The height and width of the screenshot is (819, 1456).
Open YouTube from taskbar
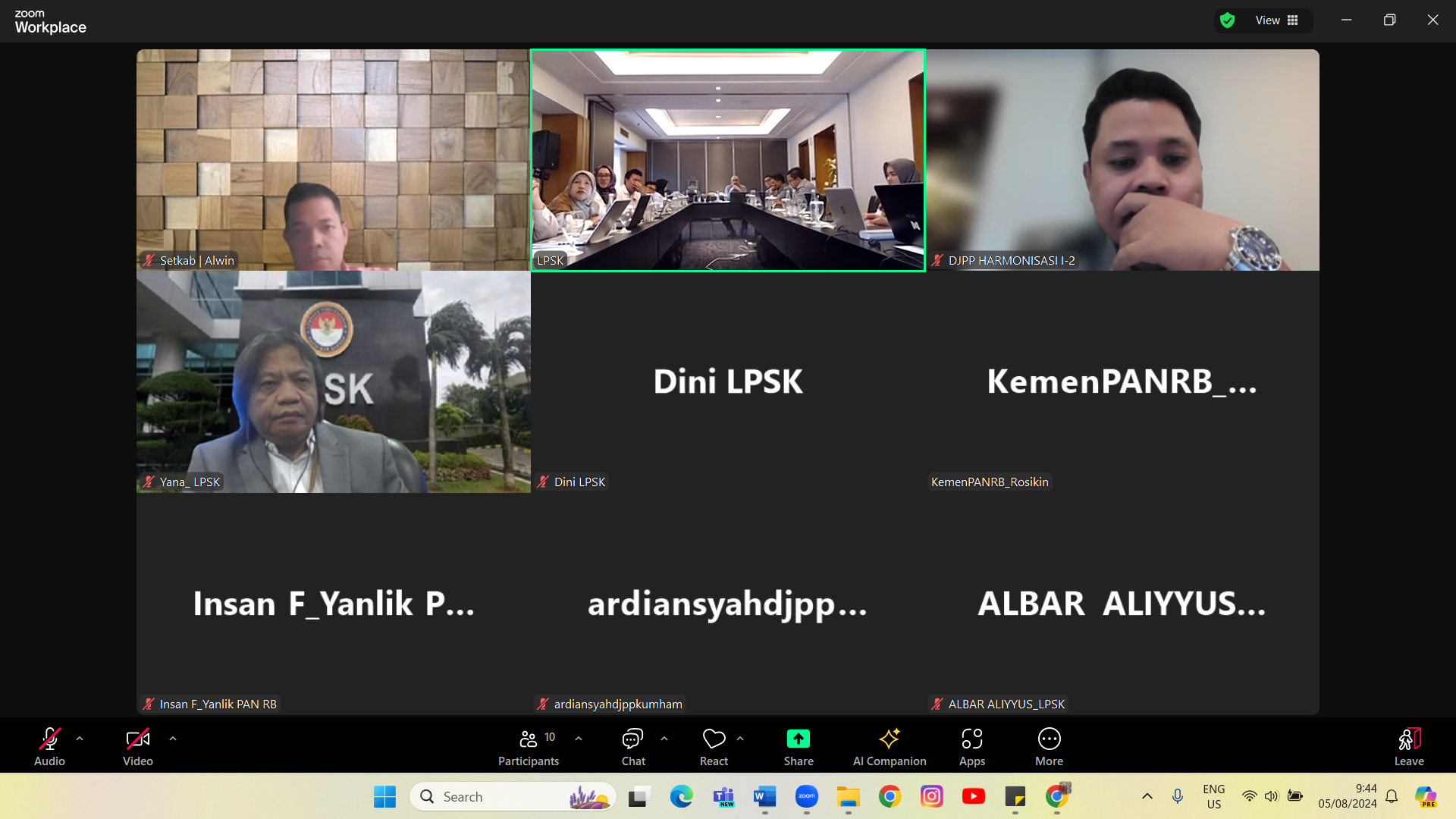[x=974, y=796]
